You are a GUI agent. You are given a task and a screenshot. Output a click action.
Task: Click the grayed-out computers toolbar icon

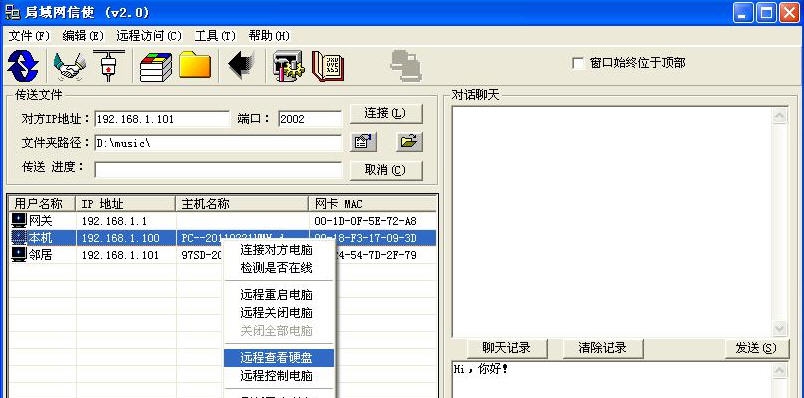click(x=406, y=66)
